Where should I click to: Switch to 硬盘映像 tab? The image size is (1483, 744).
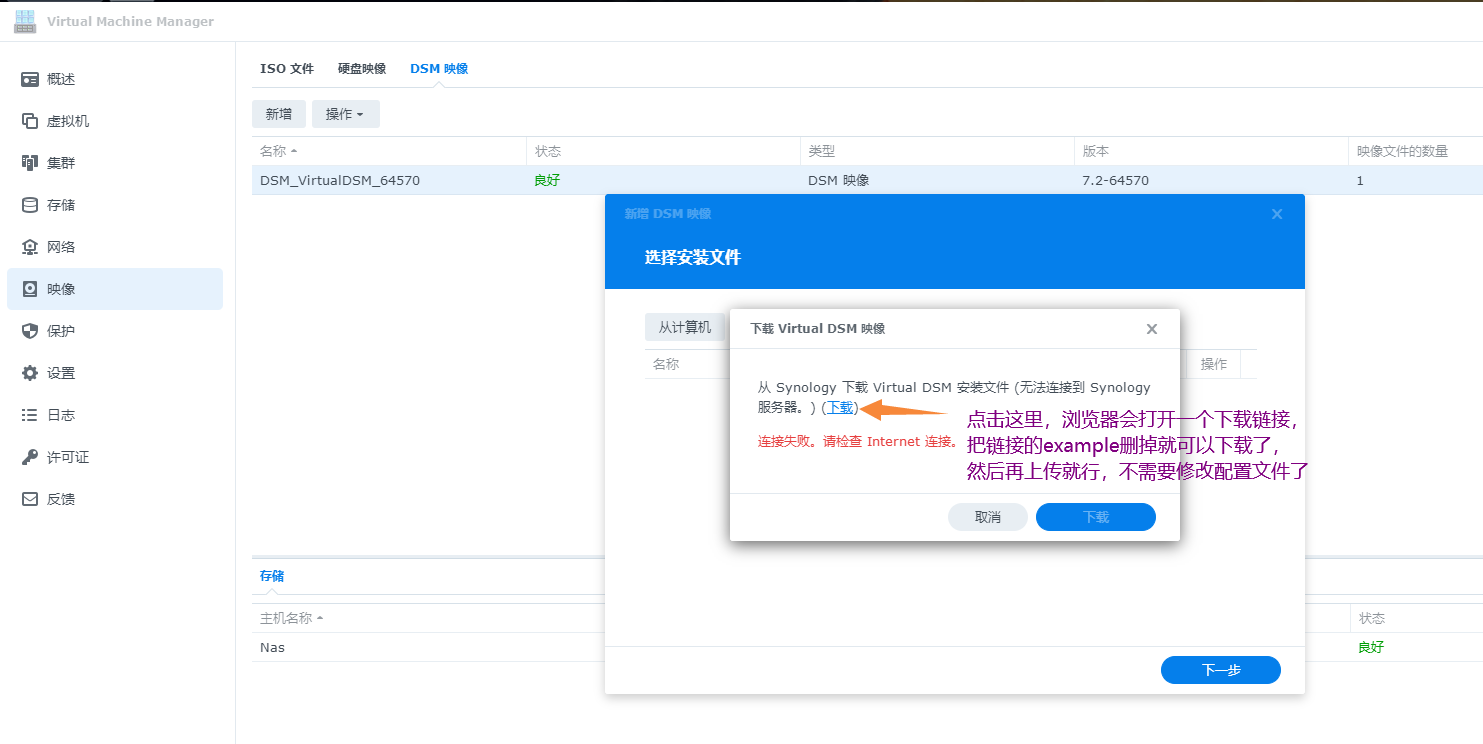pyautogui.click(x=362, y=69)
